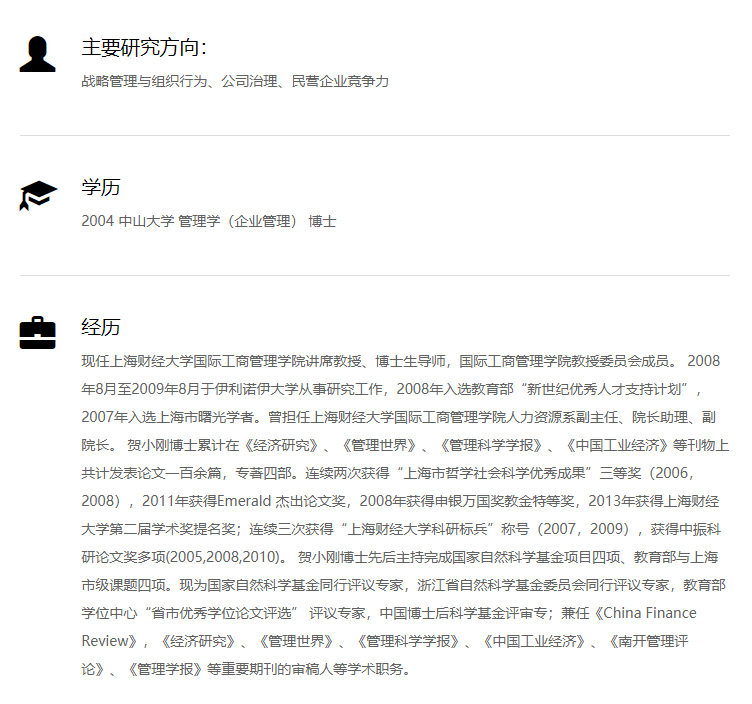The height and width of the screenshot is (704, 752).
Task: Click the line starting 大学第二届学术奖提名奖
Action: pyautogui.click(x=401, y=529)
